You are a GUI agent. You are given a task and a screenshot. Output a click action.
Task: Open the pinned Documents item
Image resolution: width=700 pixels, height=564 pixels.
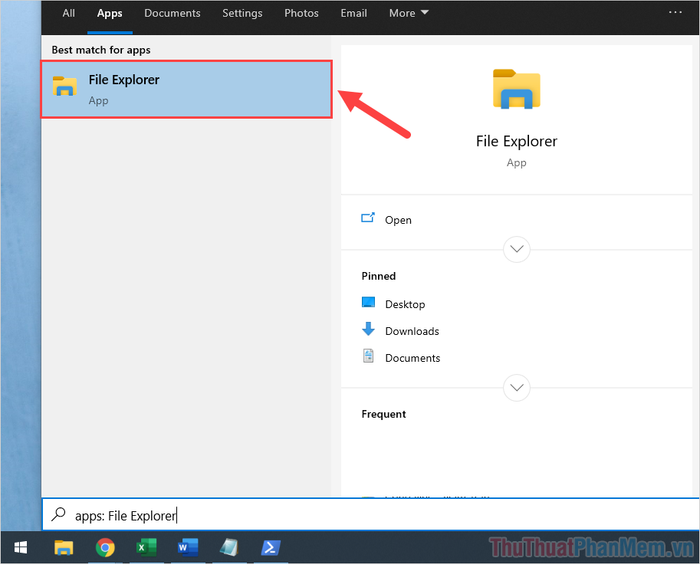[x=412, y=358]
